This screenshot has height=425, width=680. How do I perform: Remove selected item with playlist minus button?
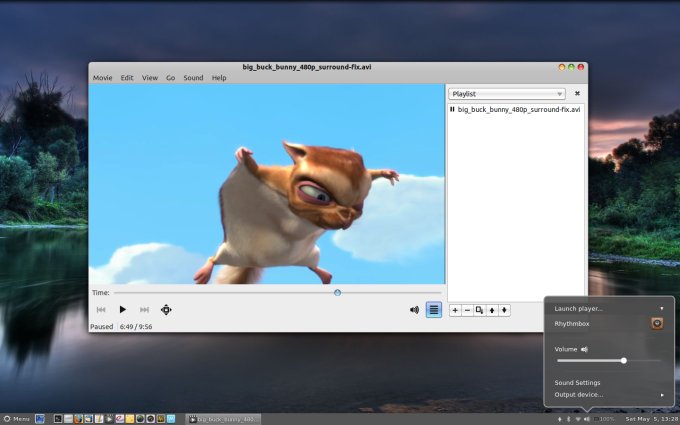click(467, 310)
